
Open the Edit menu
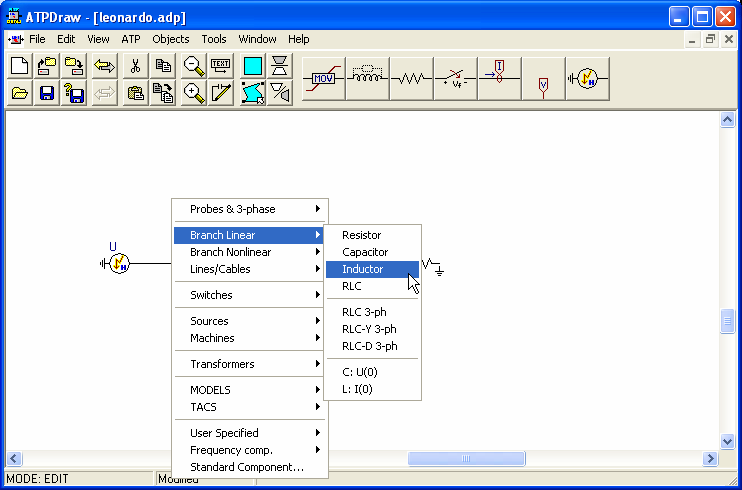click(66, 39)
